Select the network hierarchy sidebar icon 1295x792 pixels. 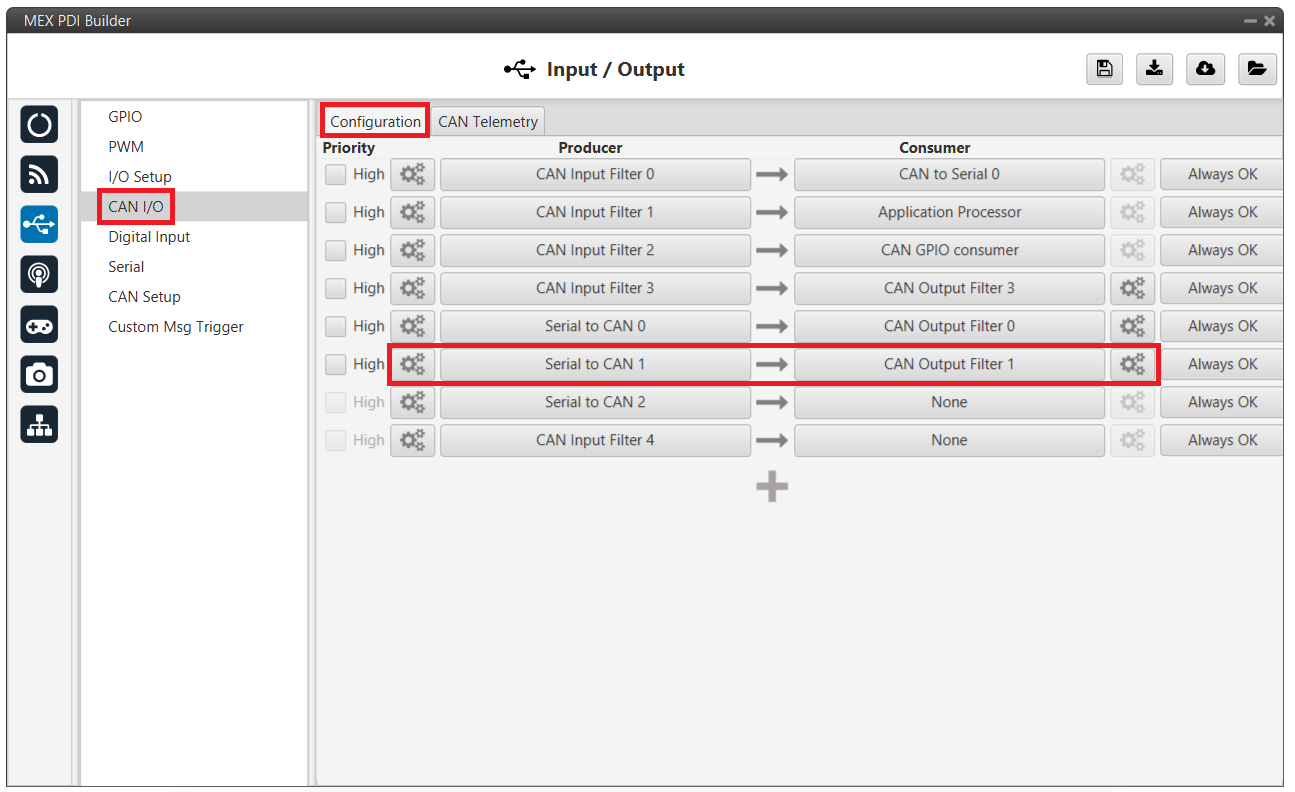click(x=39, y=424)
